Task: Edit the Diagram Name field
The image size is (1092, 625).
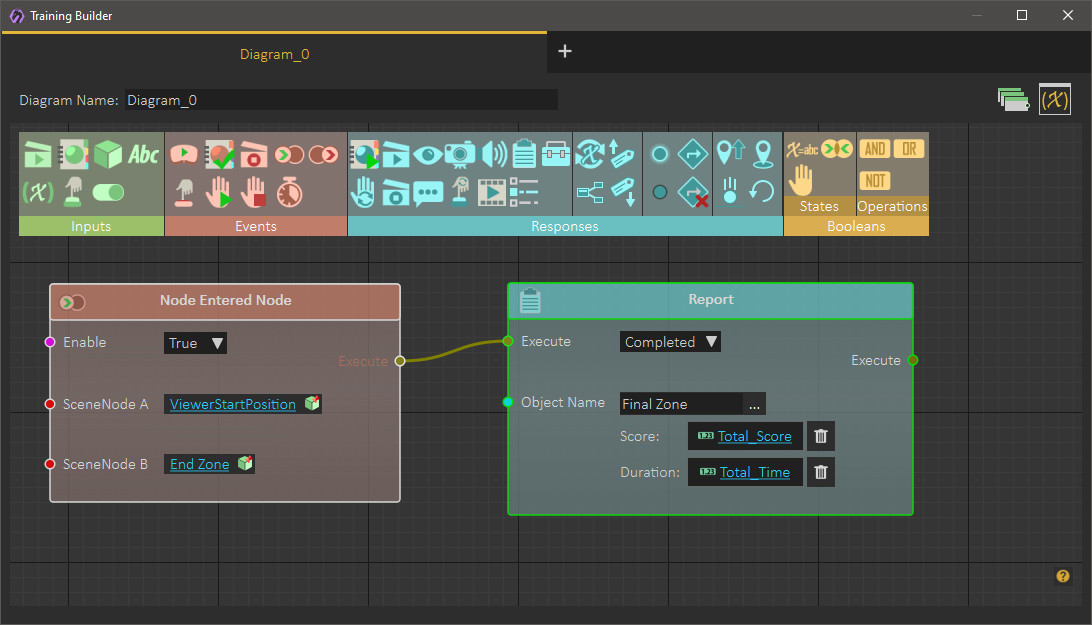Action: (341, 100)
